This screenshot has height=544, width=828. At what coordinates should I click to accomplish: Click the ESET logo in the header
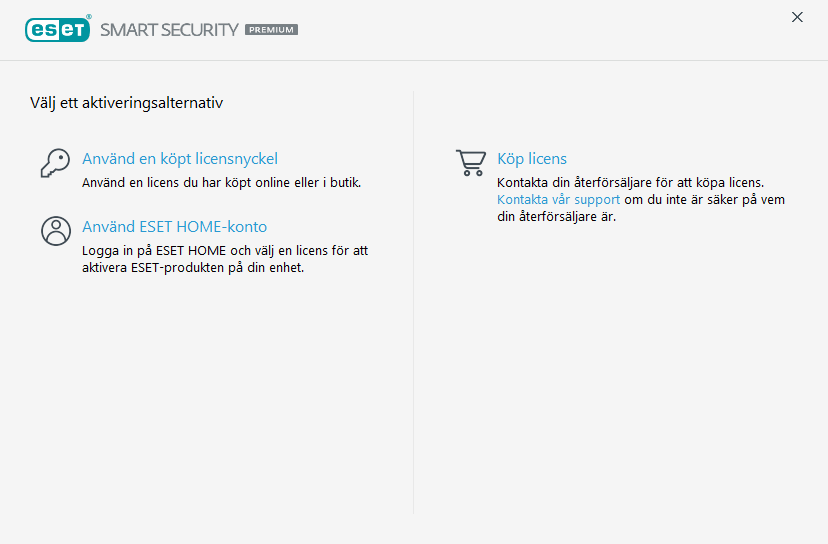click(x=58, y=29)
